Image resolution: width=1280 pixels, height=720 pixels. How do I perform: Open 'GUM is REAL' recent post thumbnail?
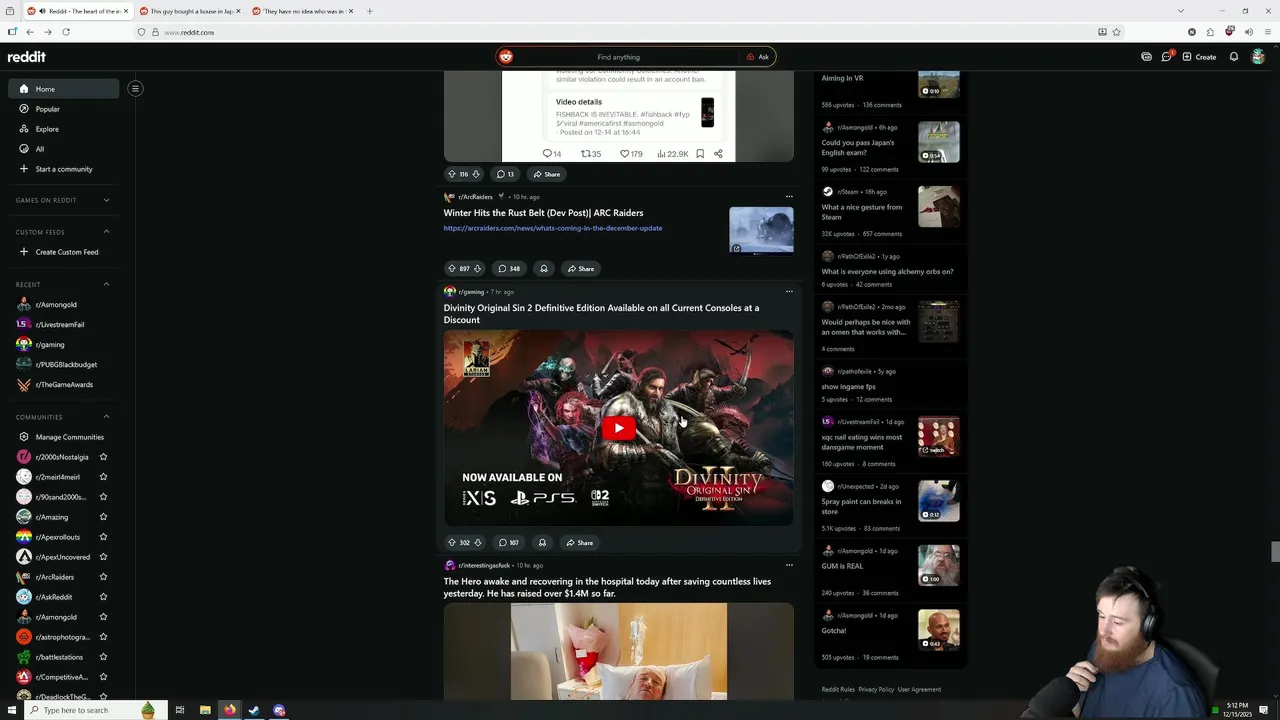939,566
